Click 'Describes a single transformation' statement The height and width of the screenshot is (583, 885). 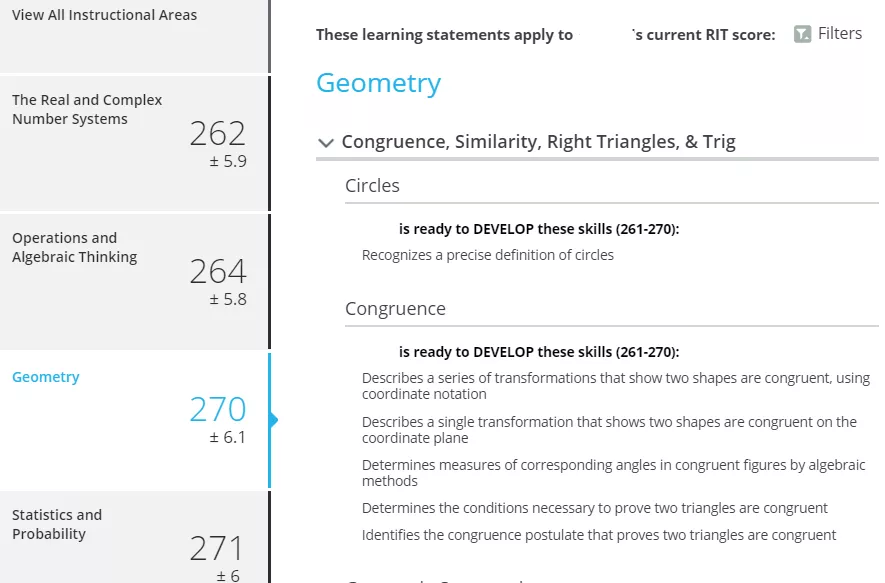610,430
